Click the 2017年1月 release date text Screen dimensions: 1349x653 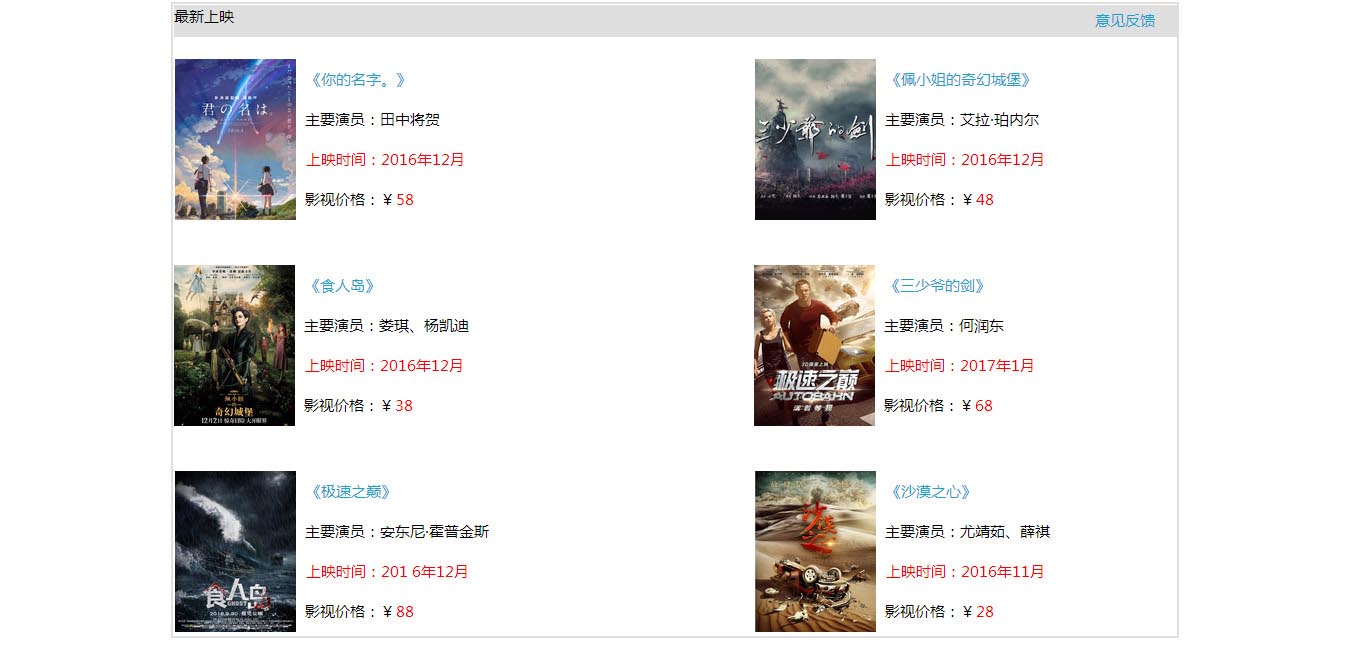tap(997, 366)
